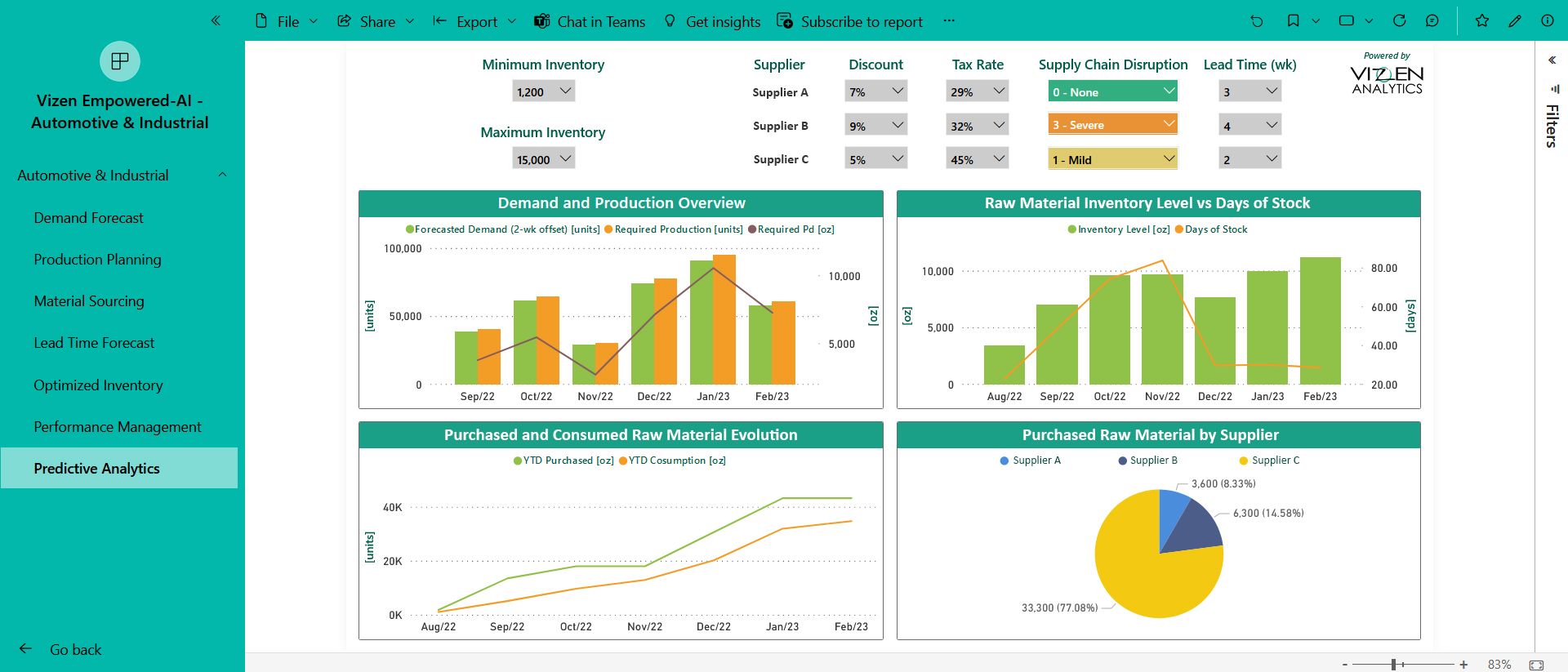Expand the bookmarks dropdown arrow
Image resolution: width=1568 pixels, height=672 pixels.
1316,21
